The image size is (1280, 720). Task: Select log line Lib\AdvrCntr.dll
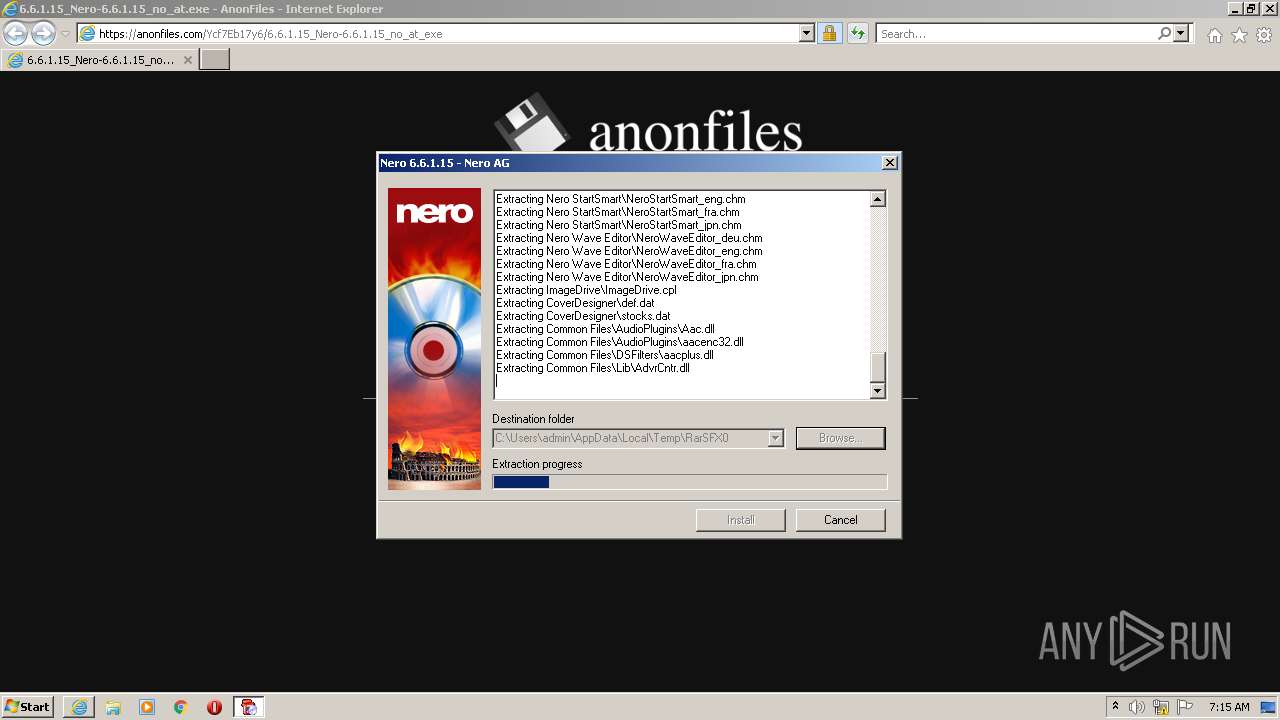coord(593,368)
